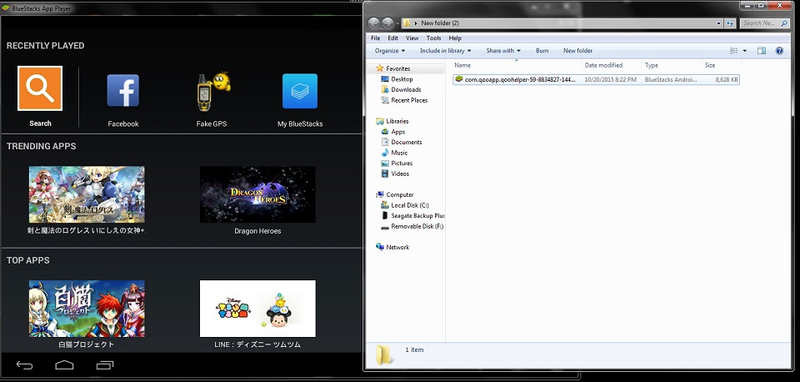Click the change view icon
Viewport: 800px width, 382px height.
point(734,50)
